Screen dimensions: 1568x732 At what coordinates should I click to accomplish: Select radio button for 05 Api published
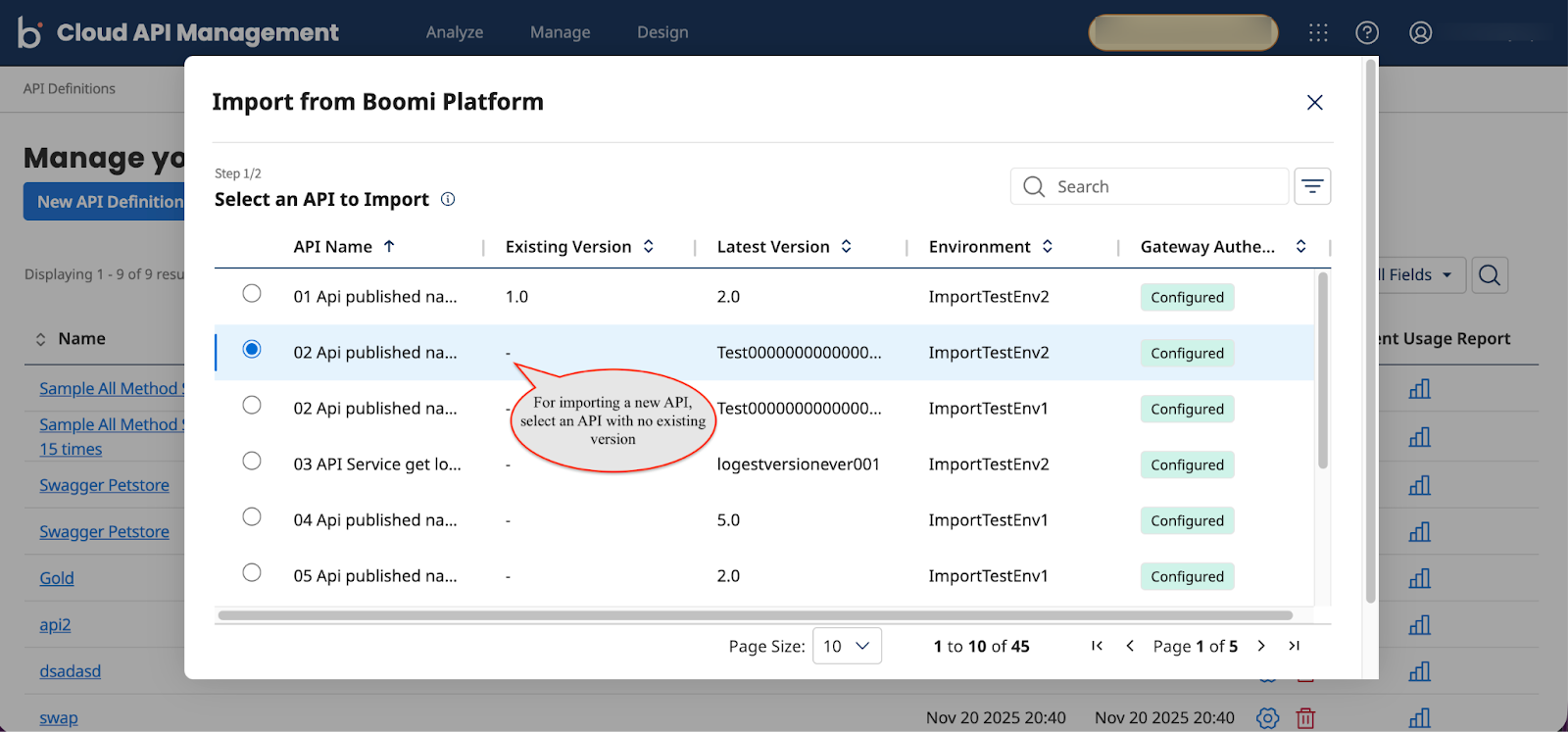pyautogui.click(x=252, y=572)
